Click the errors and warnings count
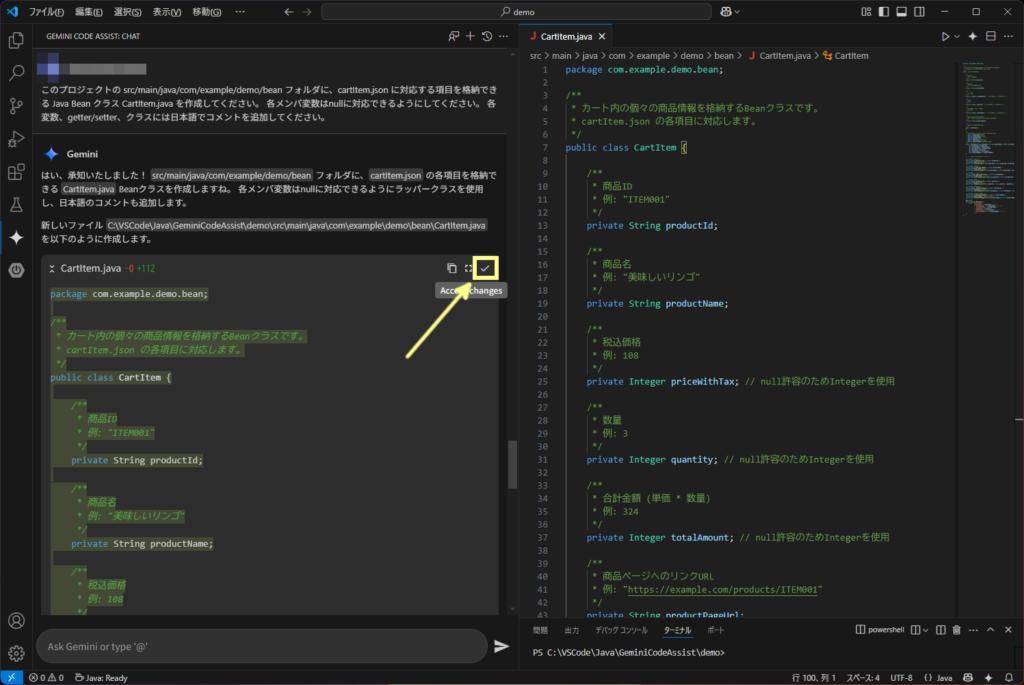 pyautogui.click(x=46, y=678)
